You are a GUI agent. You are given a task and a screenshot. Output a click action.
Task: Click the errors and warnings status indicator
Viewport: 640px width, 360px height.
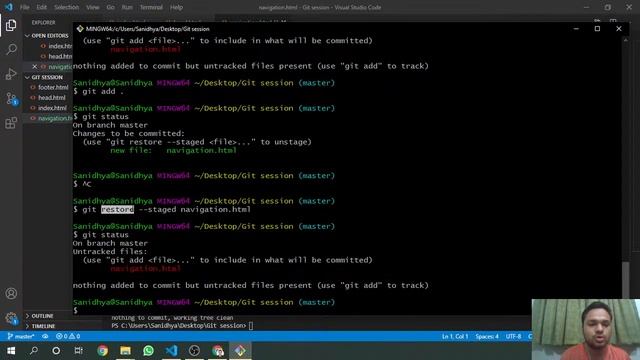pyautogui.click(x=68, y=336)
